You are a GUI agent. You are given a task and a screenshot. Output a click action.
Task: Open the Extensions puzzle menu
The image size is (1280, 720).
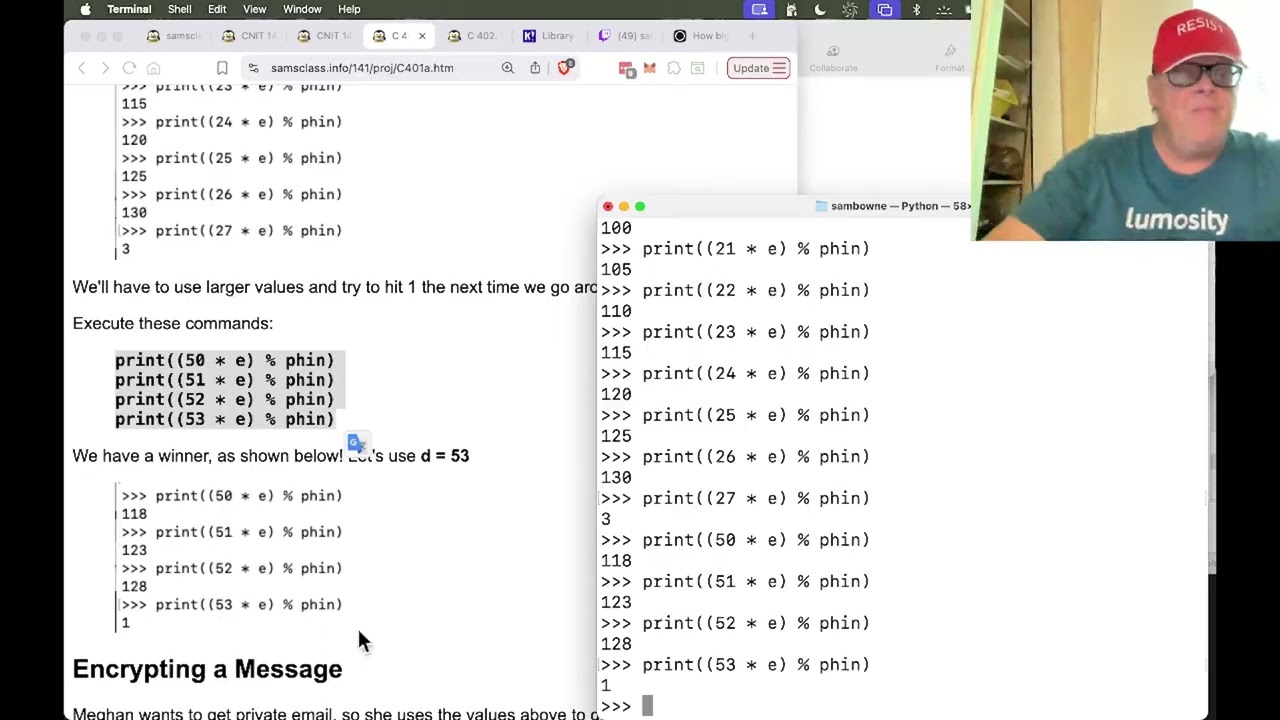674,68
